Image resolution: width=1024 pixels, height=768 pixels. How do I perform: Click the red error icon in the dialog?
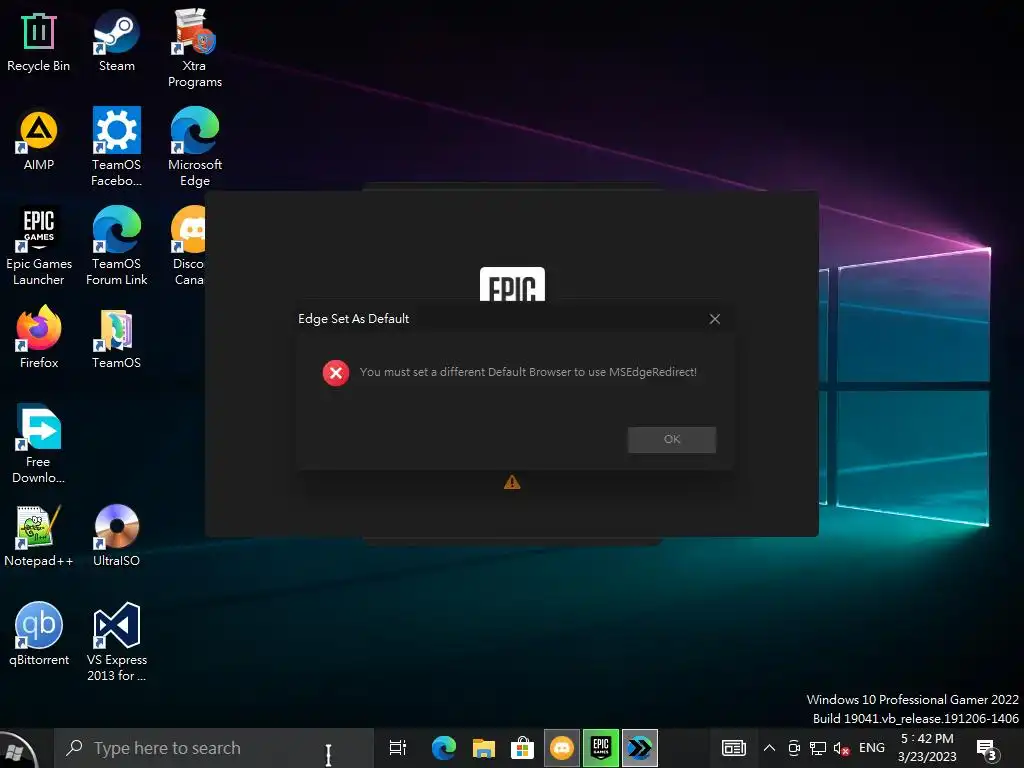pyautogui.click(x=336, y=373)
